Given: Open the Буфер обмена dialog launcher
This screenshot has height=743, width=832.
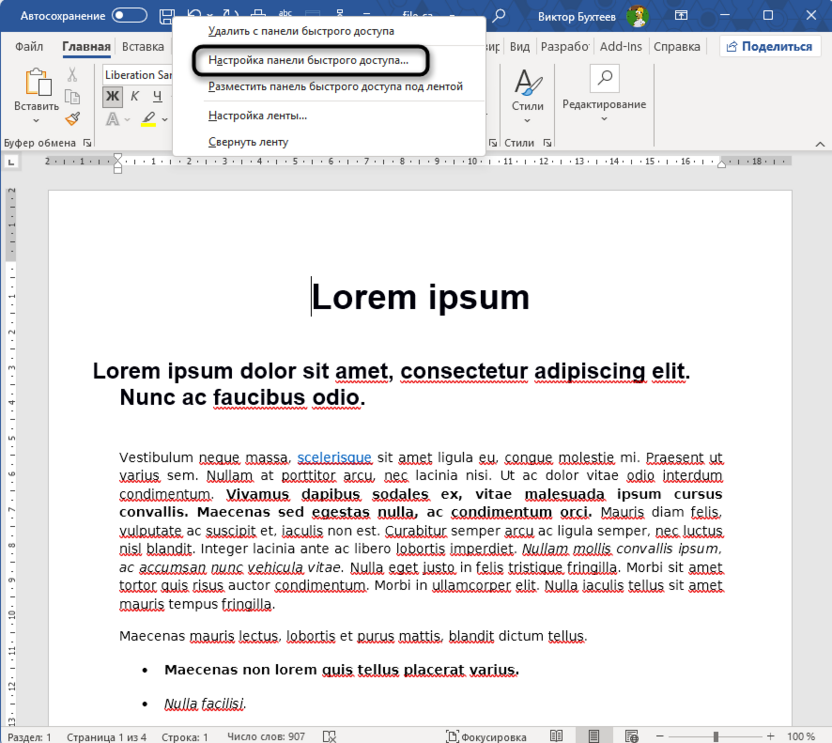Looking at the screenshot, I should (88, 143).
